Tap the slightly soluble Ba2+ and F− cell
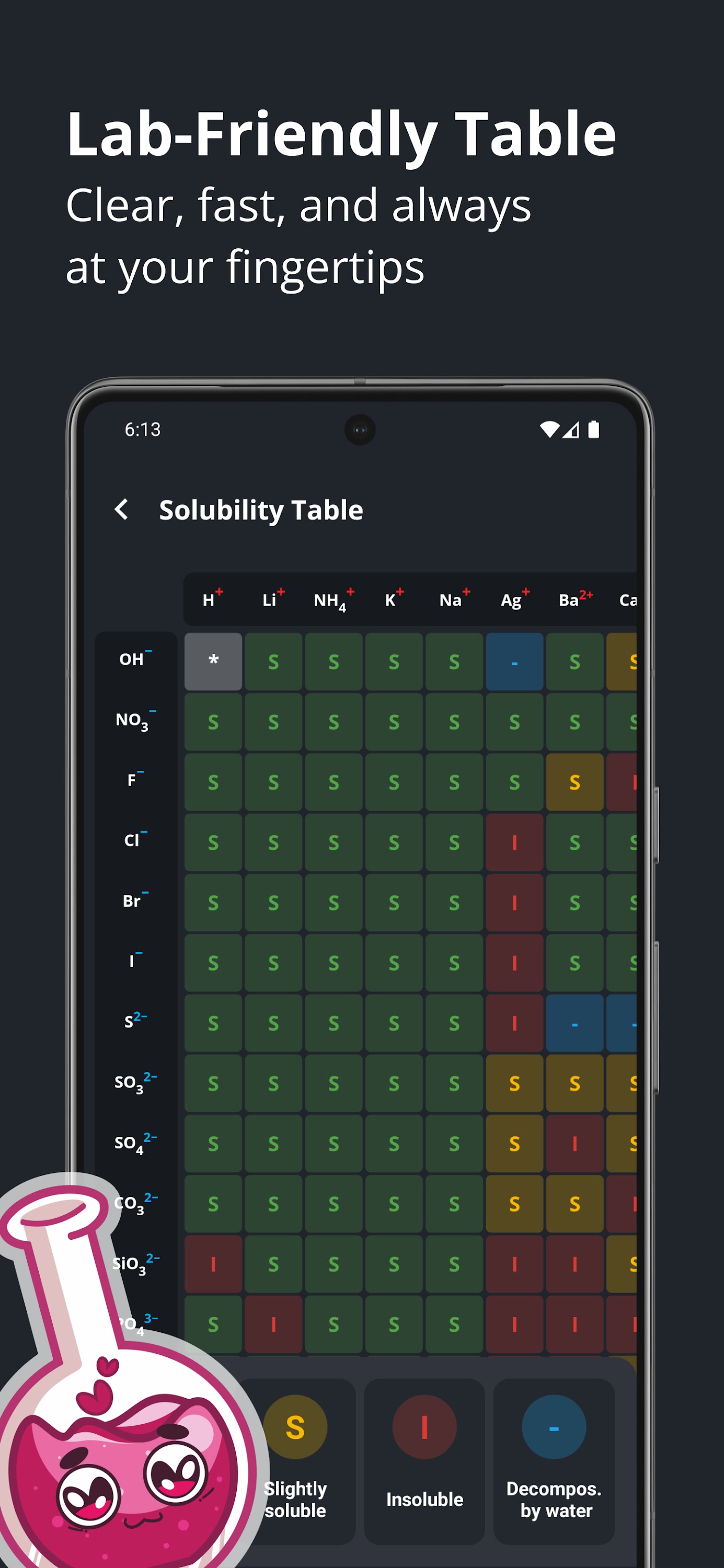The height and width of the screenshot is (1568, 724). coord(574,782)
